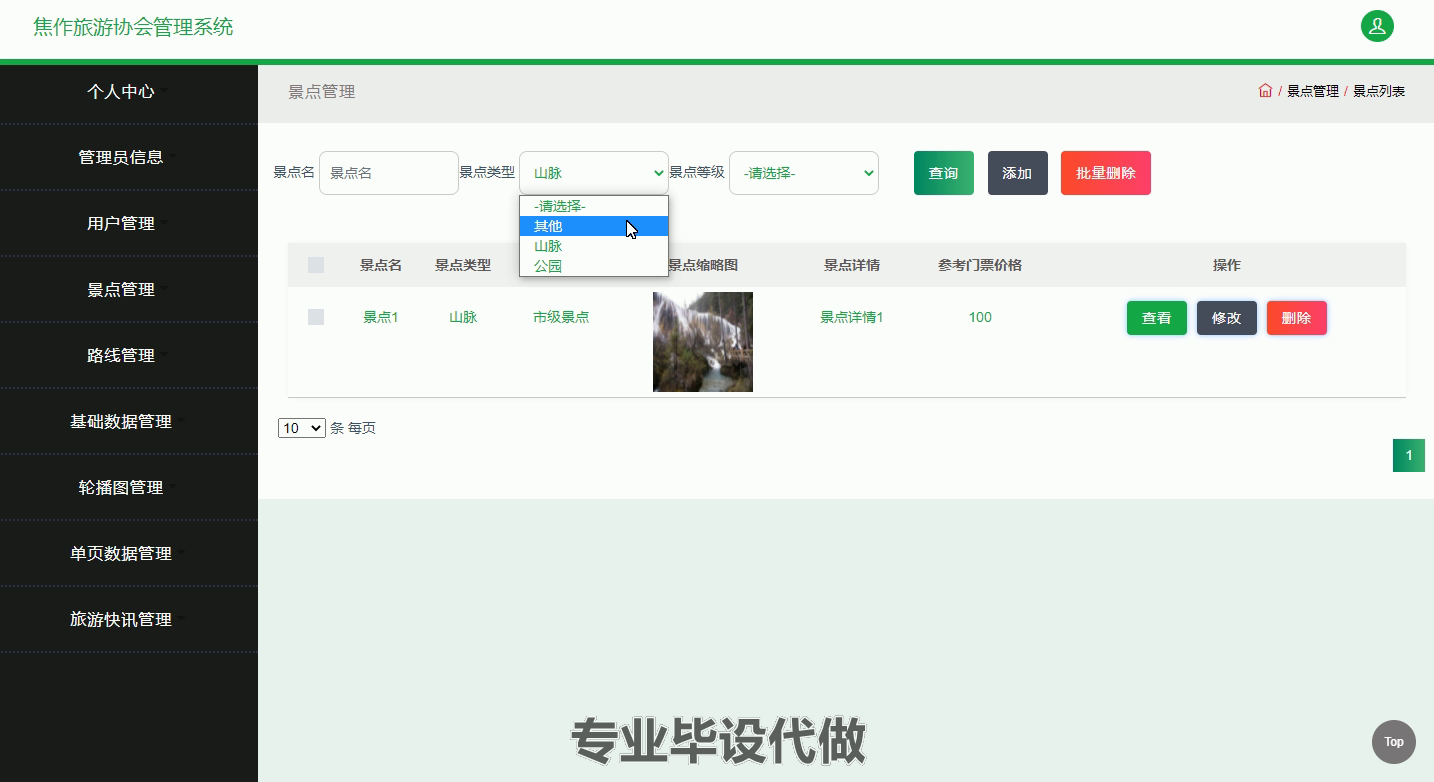1434x782 pixels.
Task: Click the 添加 button
Action: pyautogui.click(x=1017, y=173)
